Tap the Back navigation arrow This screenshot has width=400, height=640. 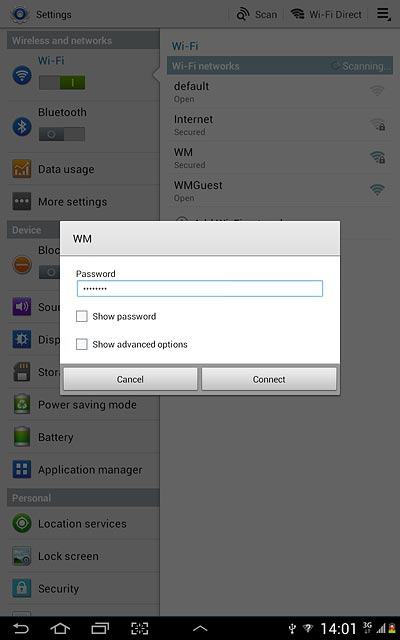(x=21, y=628)
